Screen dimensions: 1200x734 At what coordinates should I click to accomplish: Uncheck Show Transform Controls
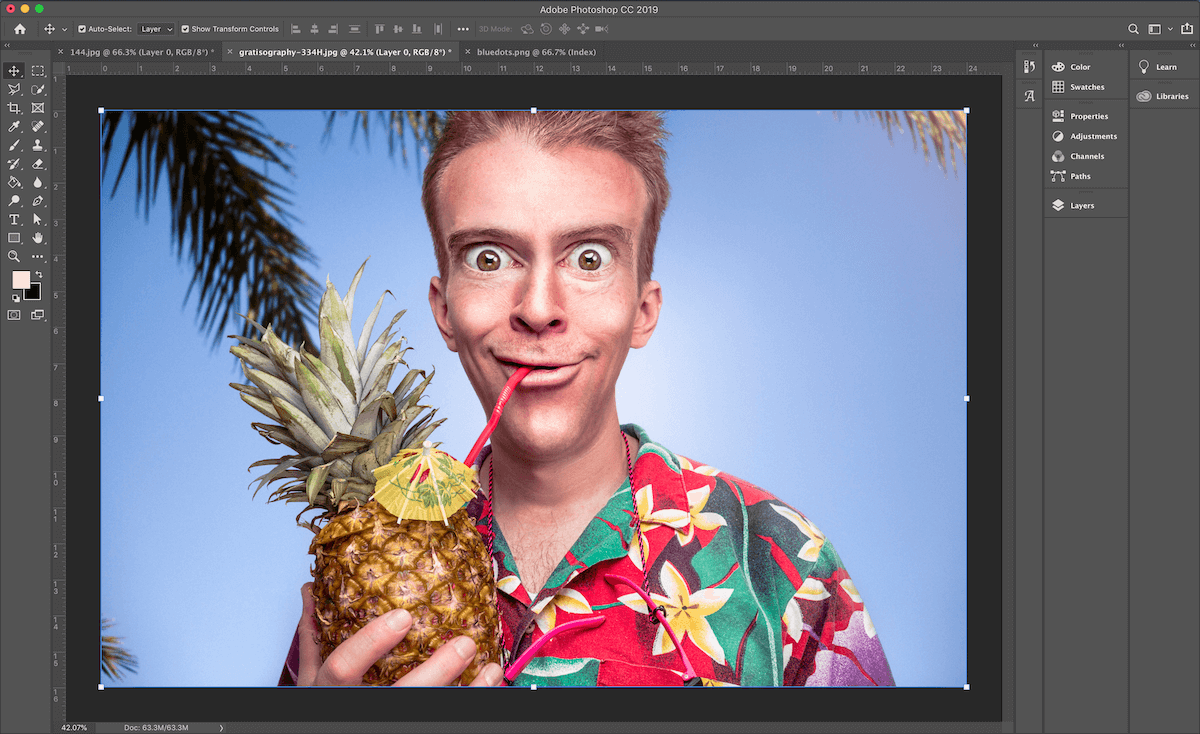(x=184, y=29)
